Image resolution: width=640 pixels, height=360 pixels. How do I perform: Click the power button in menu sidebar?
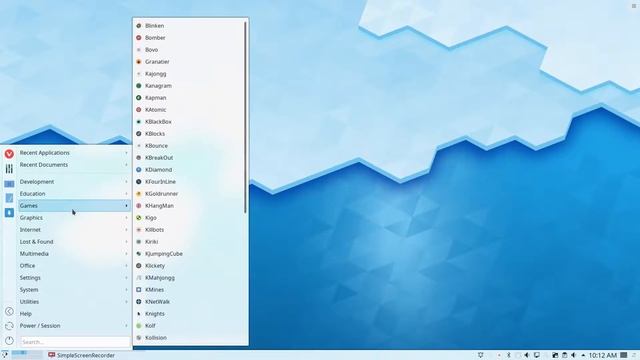click(x=9, y=340)
